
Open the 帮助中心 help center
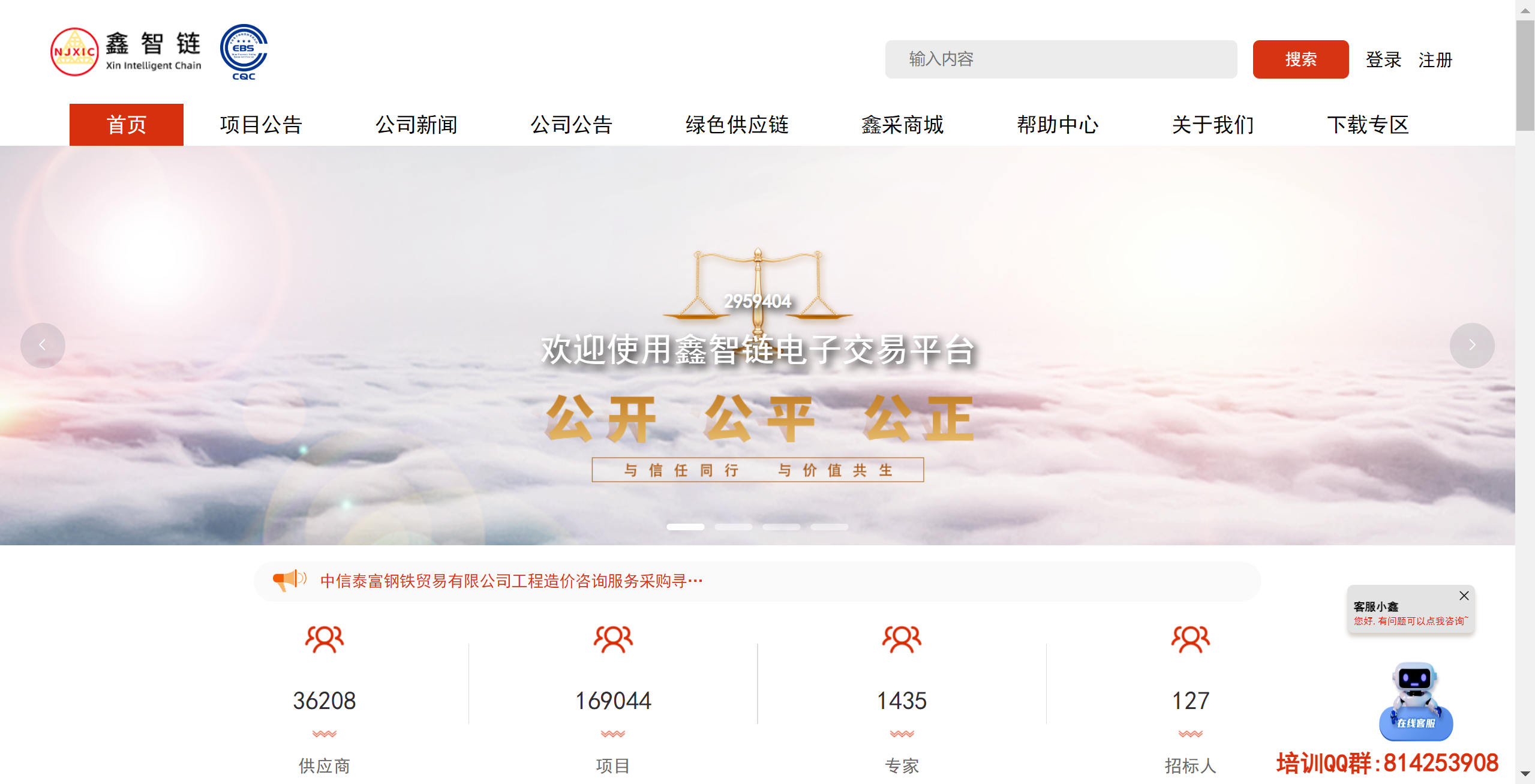coord(1058,125)
